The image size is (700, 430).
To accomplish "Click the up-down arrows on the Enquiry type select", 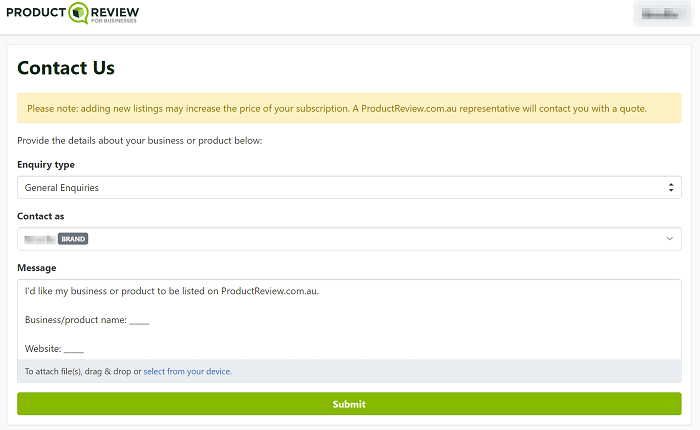I will pyautogui.click(x=671, y=188).
